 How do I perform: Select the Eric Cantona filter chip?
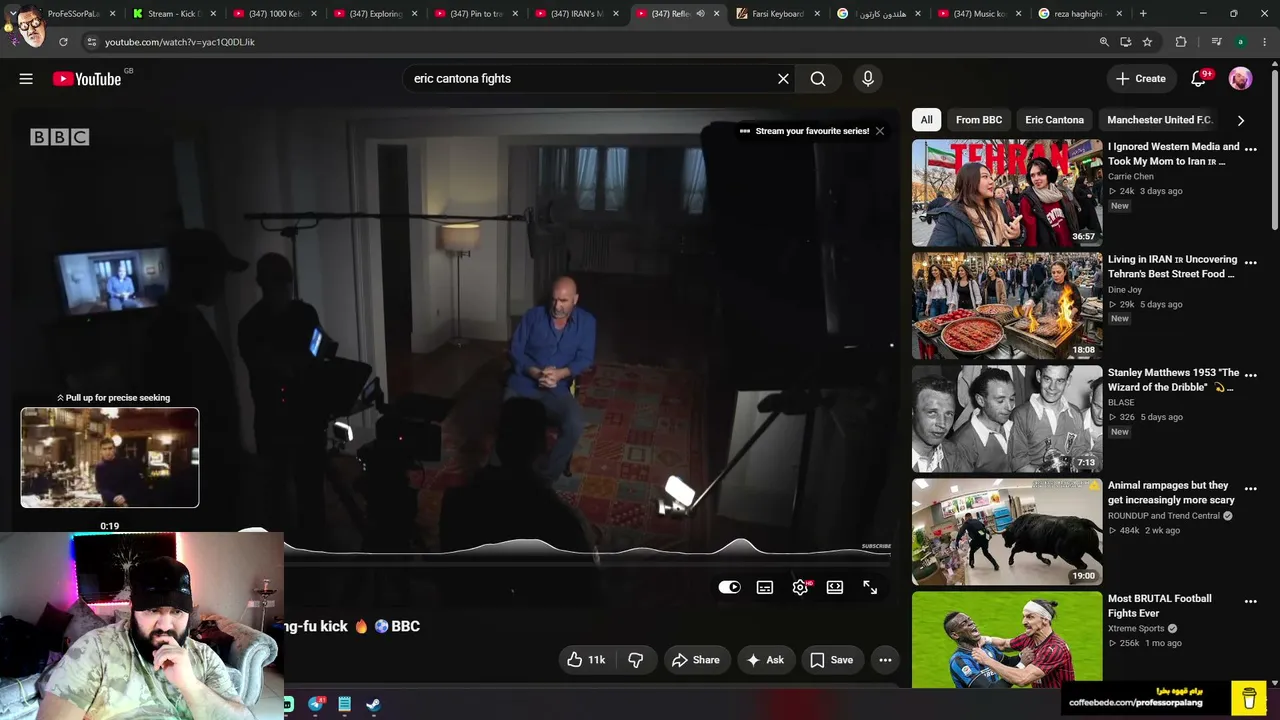pos(1054,120)
